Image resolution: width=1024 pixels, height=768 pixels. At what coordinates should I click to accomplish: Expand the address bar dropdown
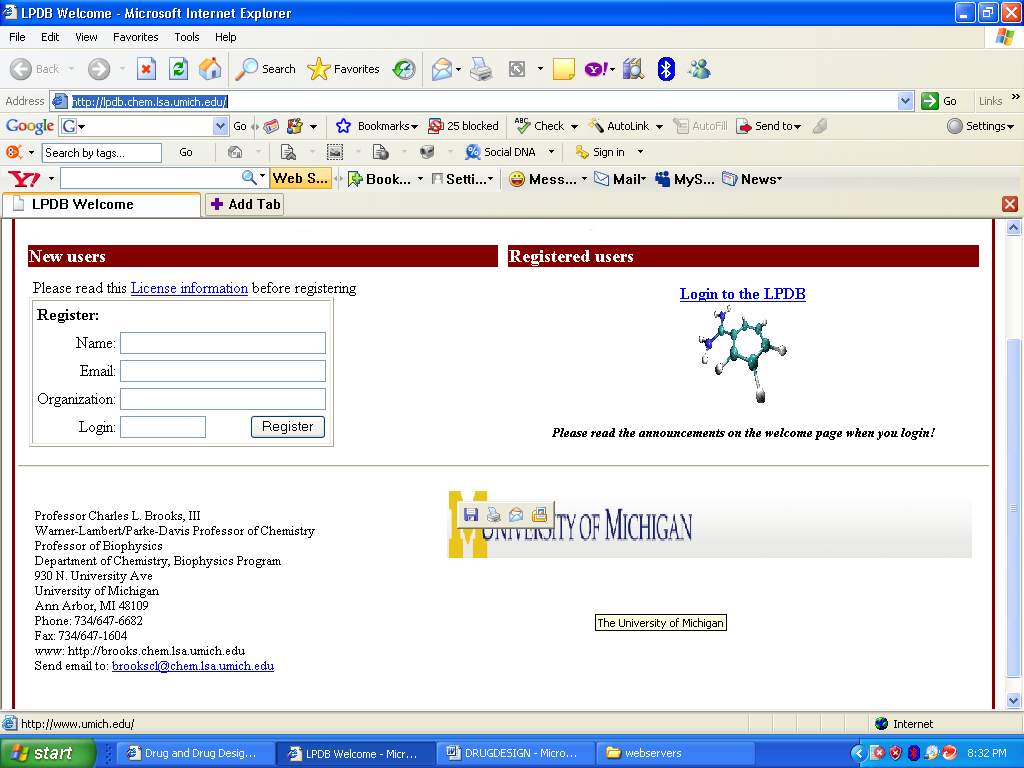pos(905,101)
